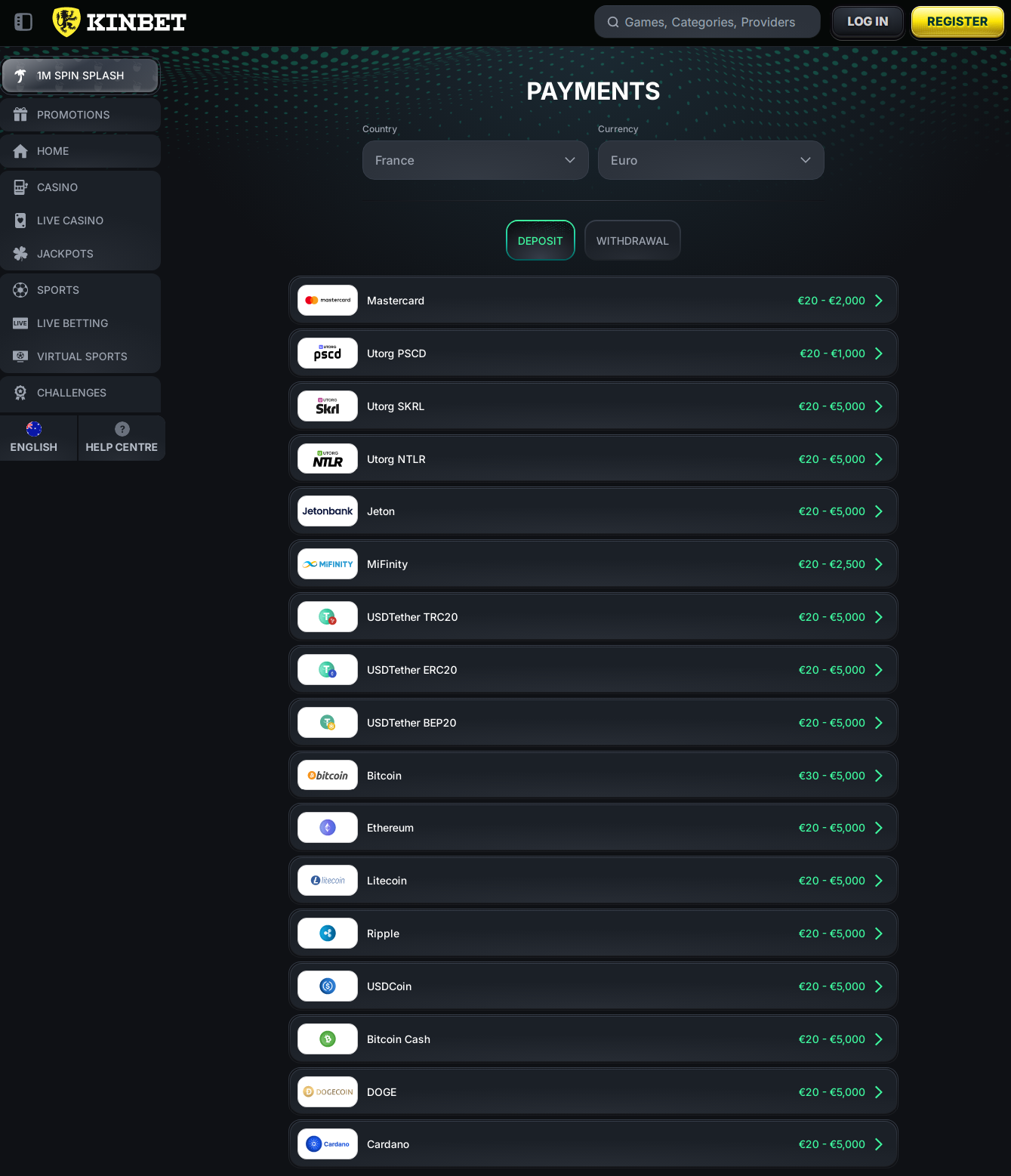Click the "Ethereum" method name
This screenshot has height=1176, width=1011.
pos(390,828)
